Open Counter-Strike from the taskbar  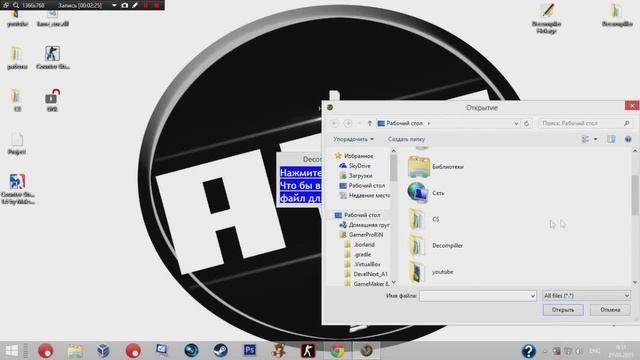pos(308,350)
